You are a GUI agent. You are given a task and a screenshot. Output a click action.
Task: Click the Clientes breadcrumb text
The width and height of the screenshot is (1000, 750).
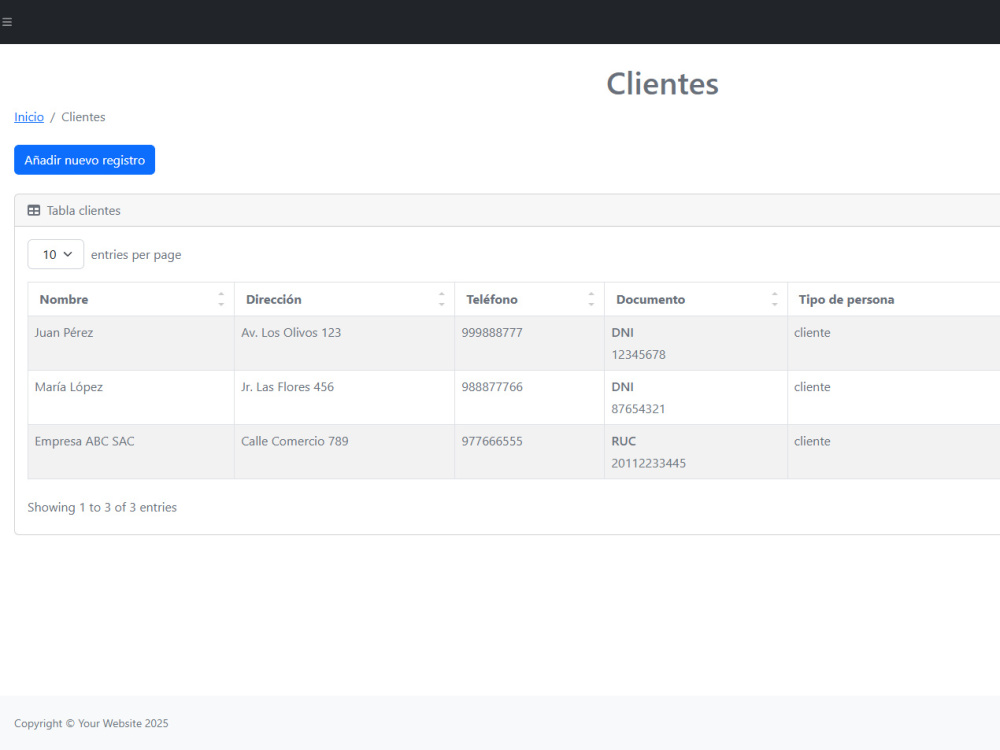pyautogui.click(x=83, y=117)
